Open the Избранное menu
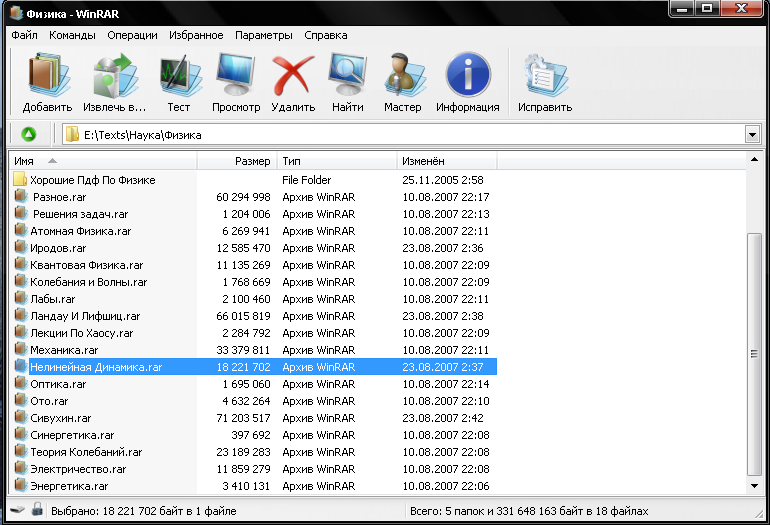Image resolution: width=770 pixels, height=525 pixels. click(196, 35)
